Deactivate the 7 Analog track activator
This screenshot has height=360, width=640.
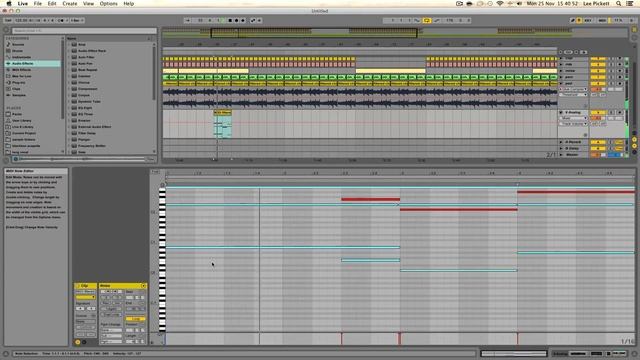click(598, 112)
